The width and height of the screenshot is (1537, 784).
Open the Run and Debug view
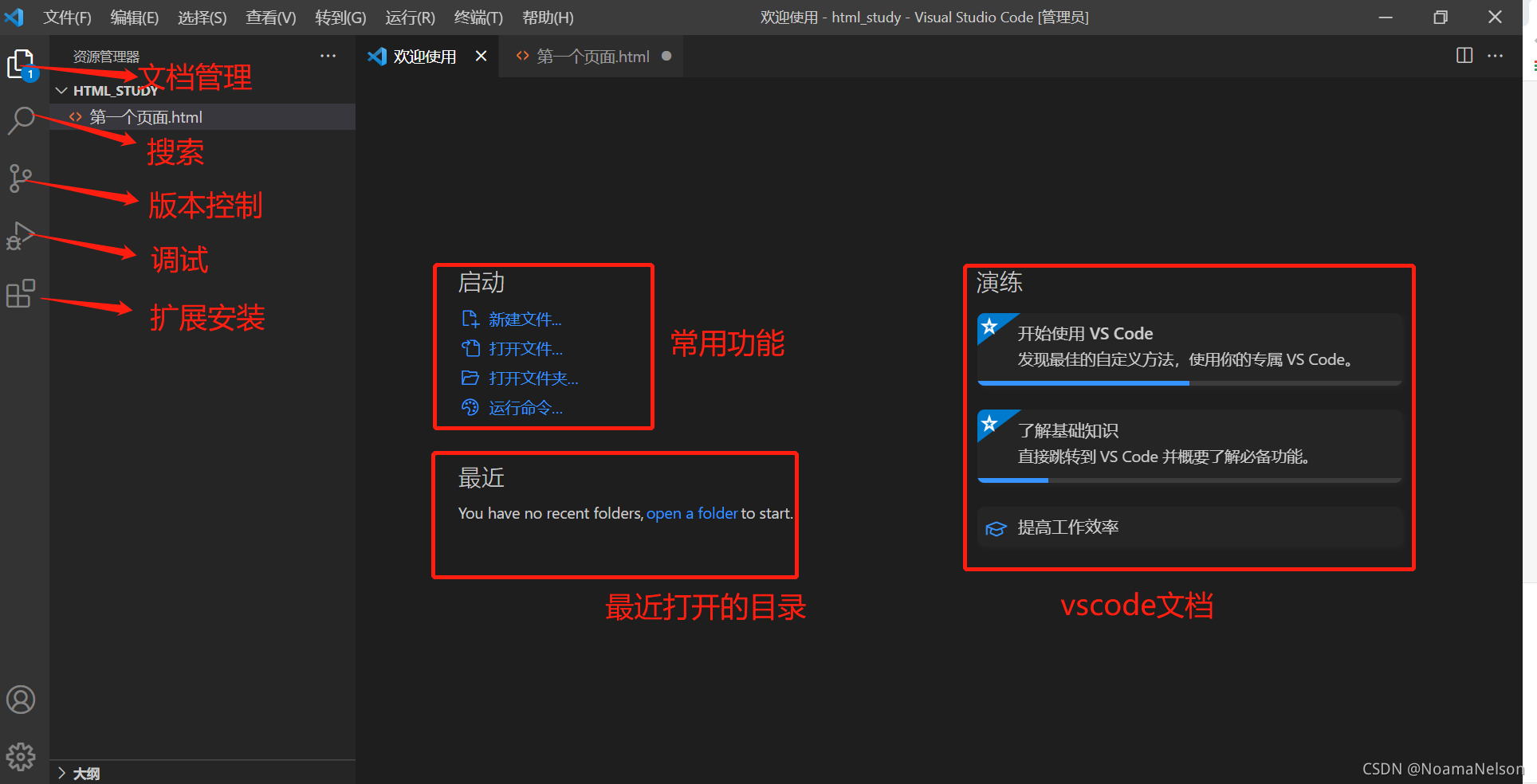click(x=21, y=236)
